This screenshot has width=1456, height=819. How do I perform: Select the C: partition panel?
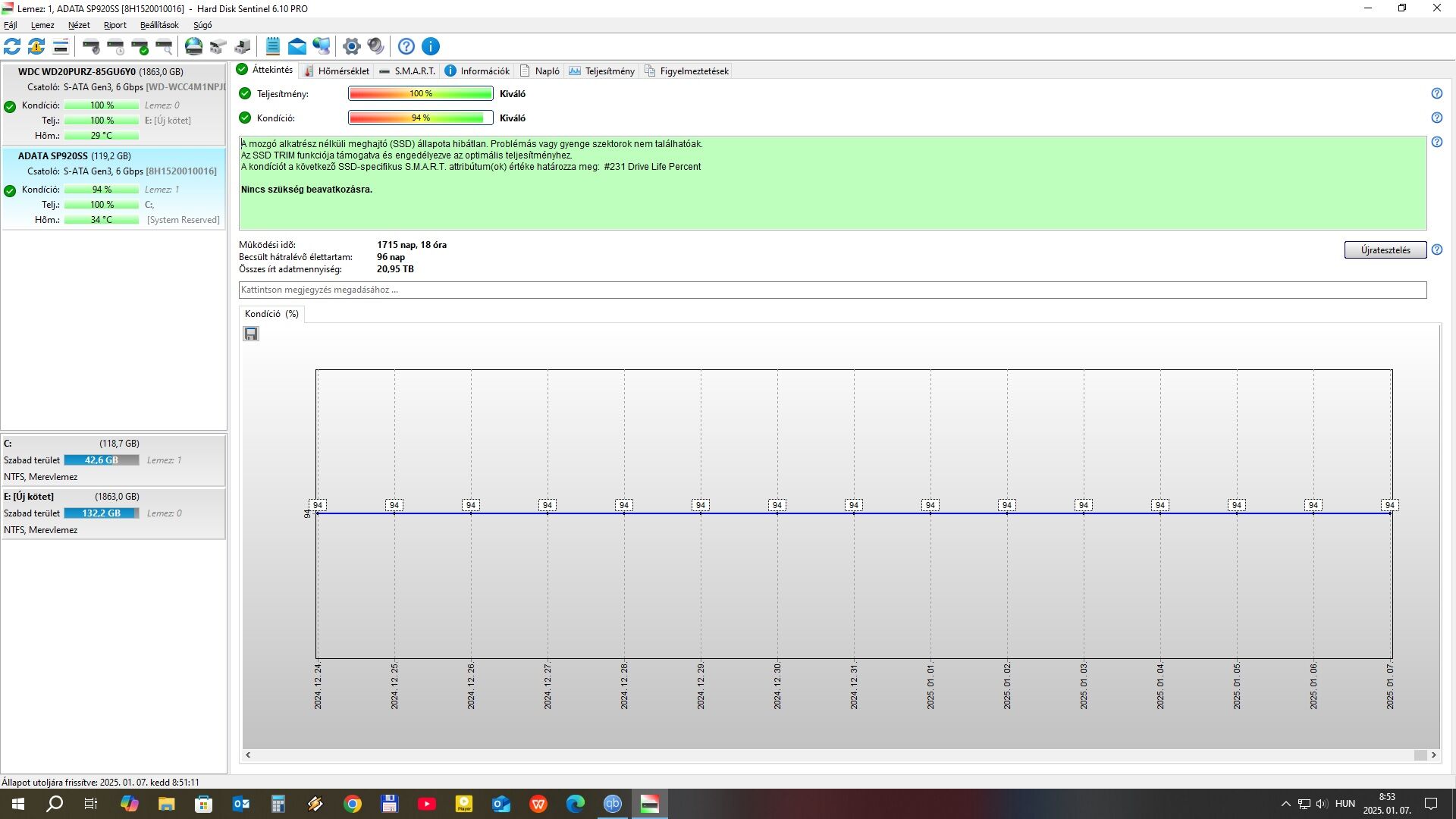pyautogui.click(x=113, y=460)
